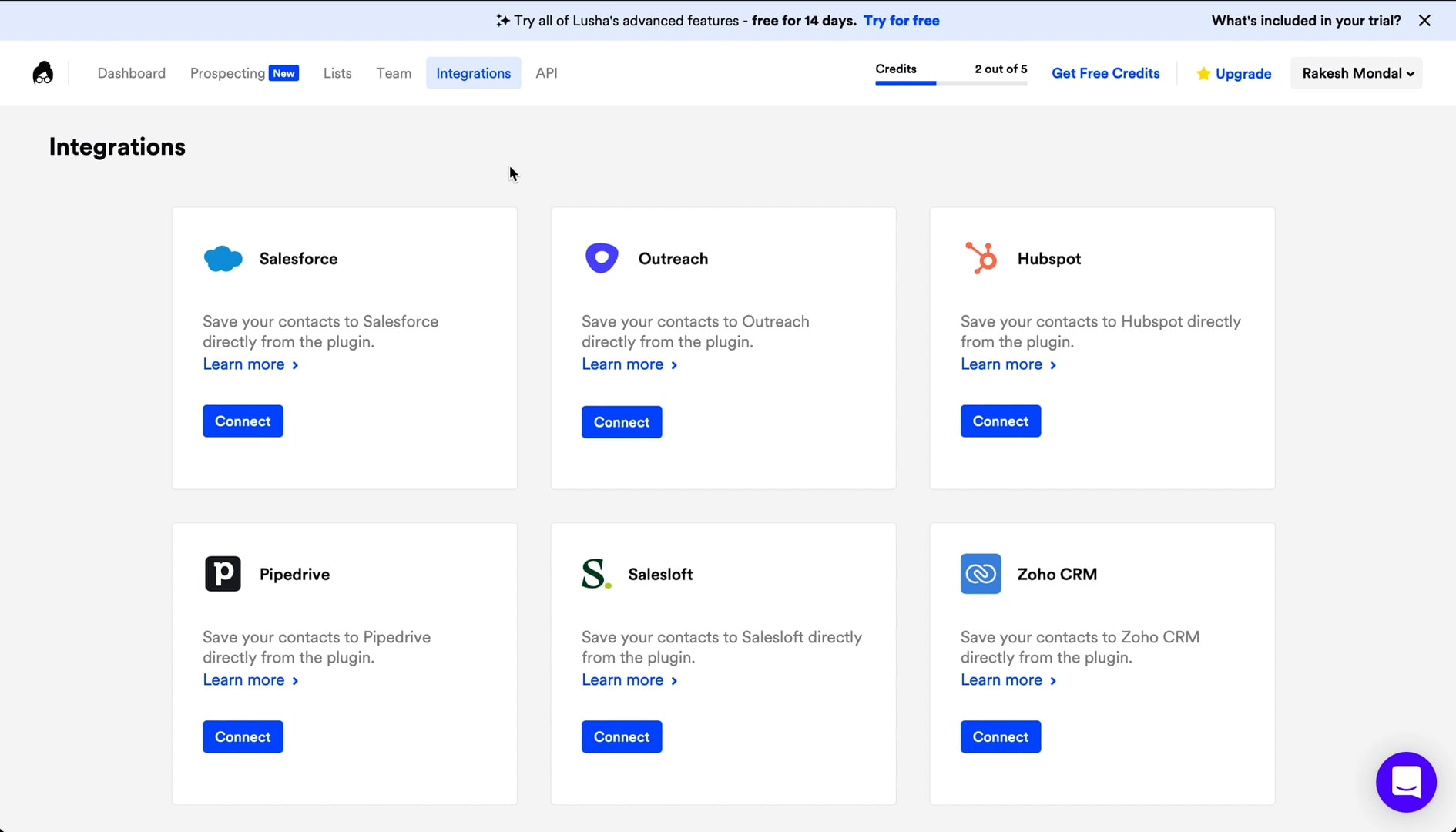Open the API tab
The width and height of the screenshot is (1456, 832).
point(546,73)
